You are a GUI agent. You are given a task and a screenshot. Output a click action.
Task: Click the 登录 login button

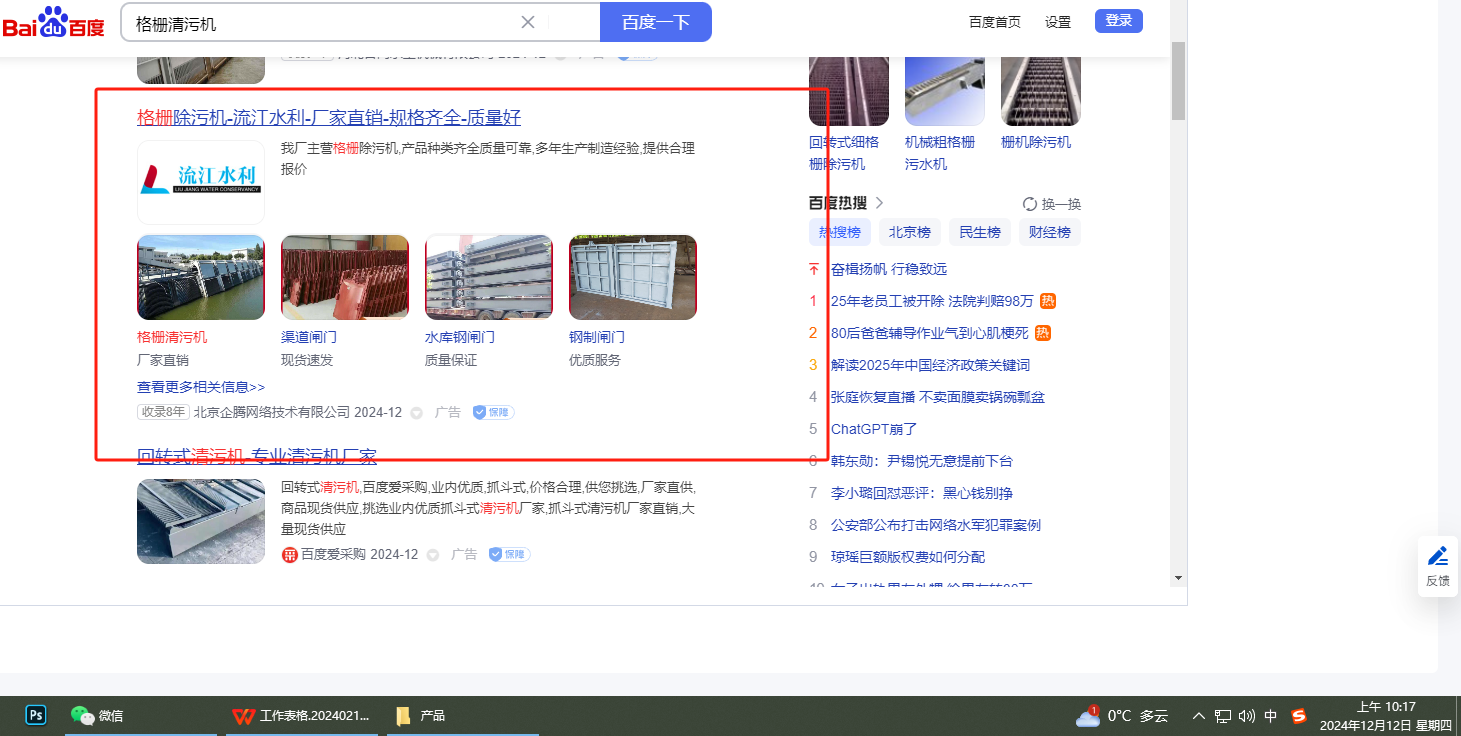[1119, 21]
